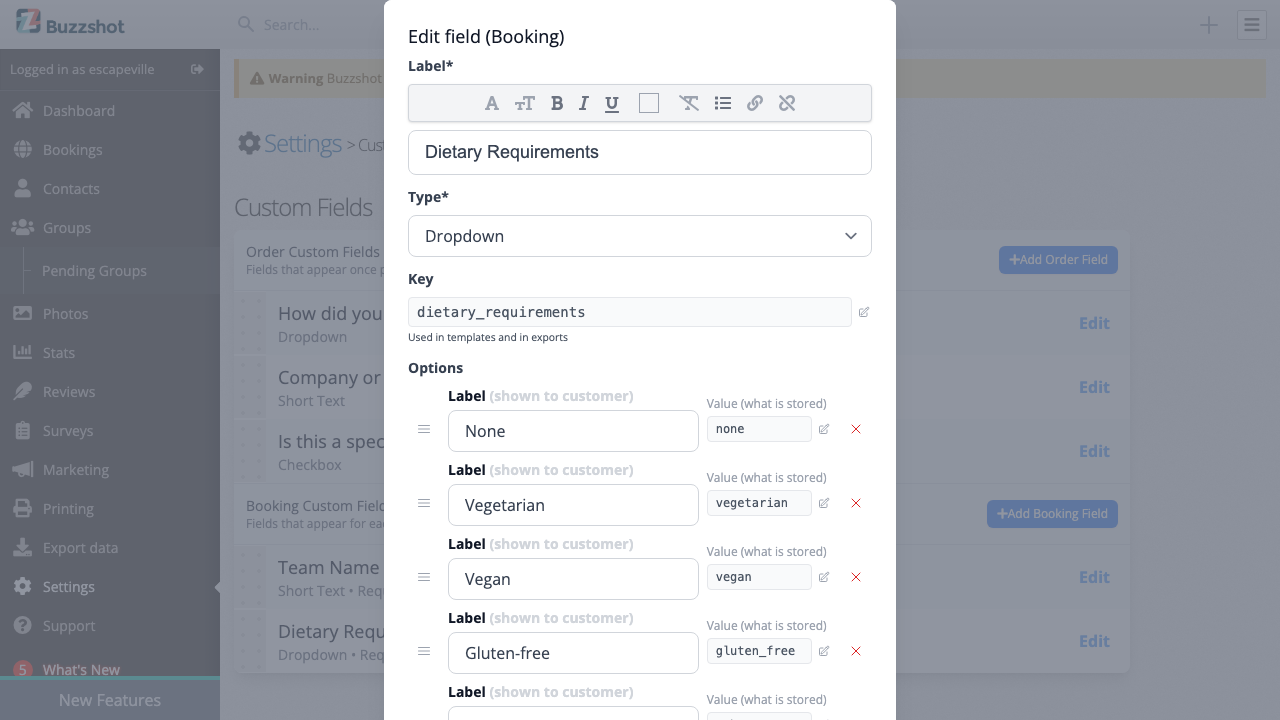Viewport: 1280px width, 720px height.
Task: Clear text formatting with the remove-format icon
Action: pos(689,103)
